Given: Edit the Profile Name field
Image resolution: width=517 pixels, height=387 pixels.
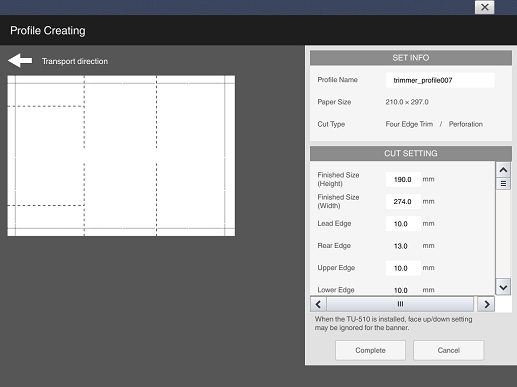Looking at the screenshot, I should click(x=440, y=80).
